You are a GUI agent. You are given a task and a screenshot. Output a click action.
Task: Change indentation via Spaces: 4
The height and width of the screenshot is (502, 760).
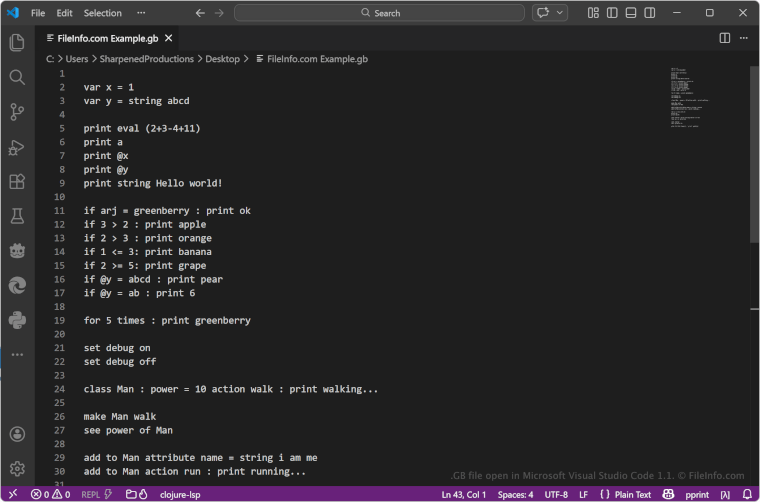click(x=515, y=494)
